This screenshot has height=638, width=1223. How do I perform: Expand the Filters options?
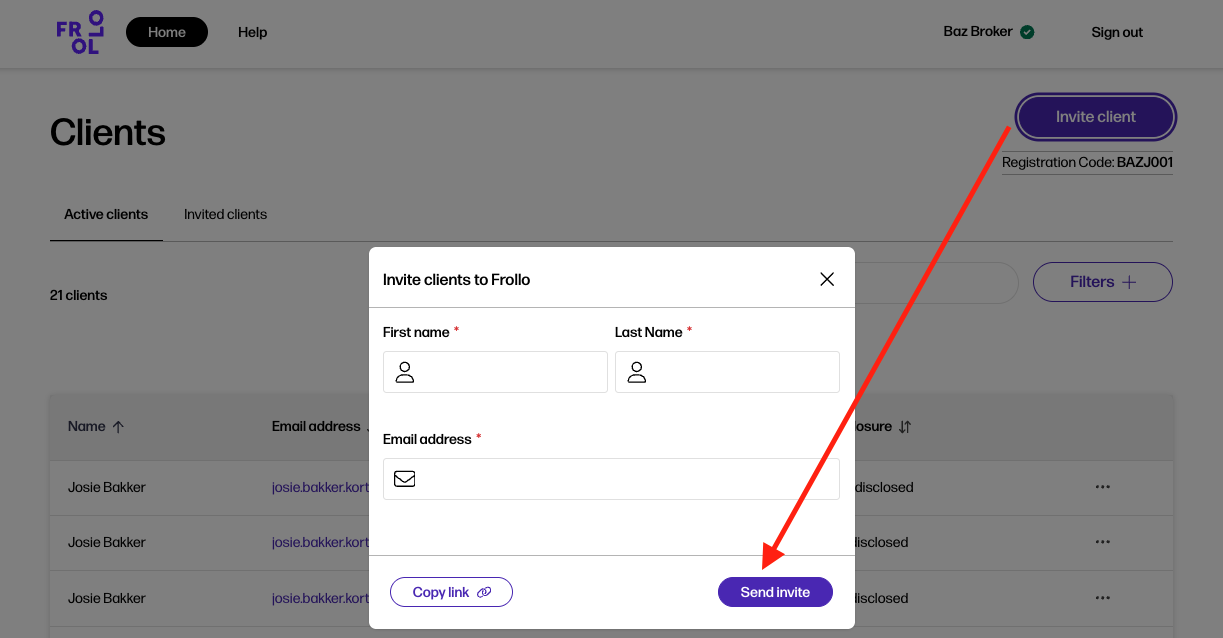click(x=1102, y=282)
